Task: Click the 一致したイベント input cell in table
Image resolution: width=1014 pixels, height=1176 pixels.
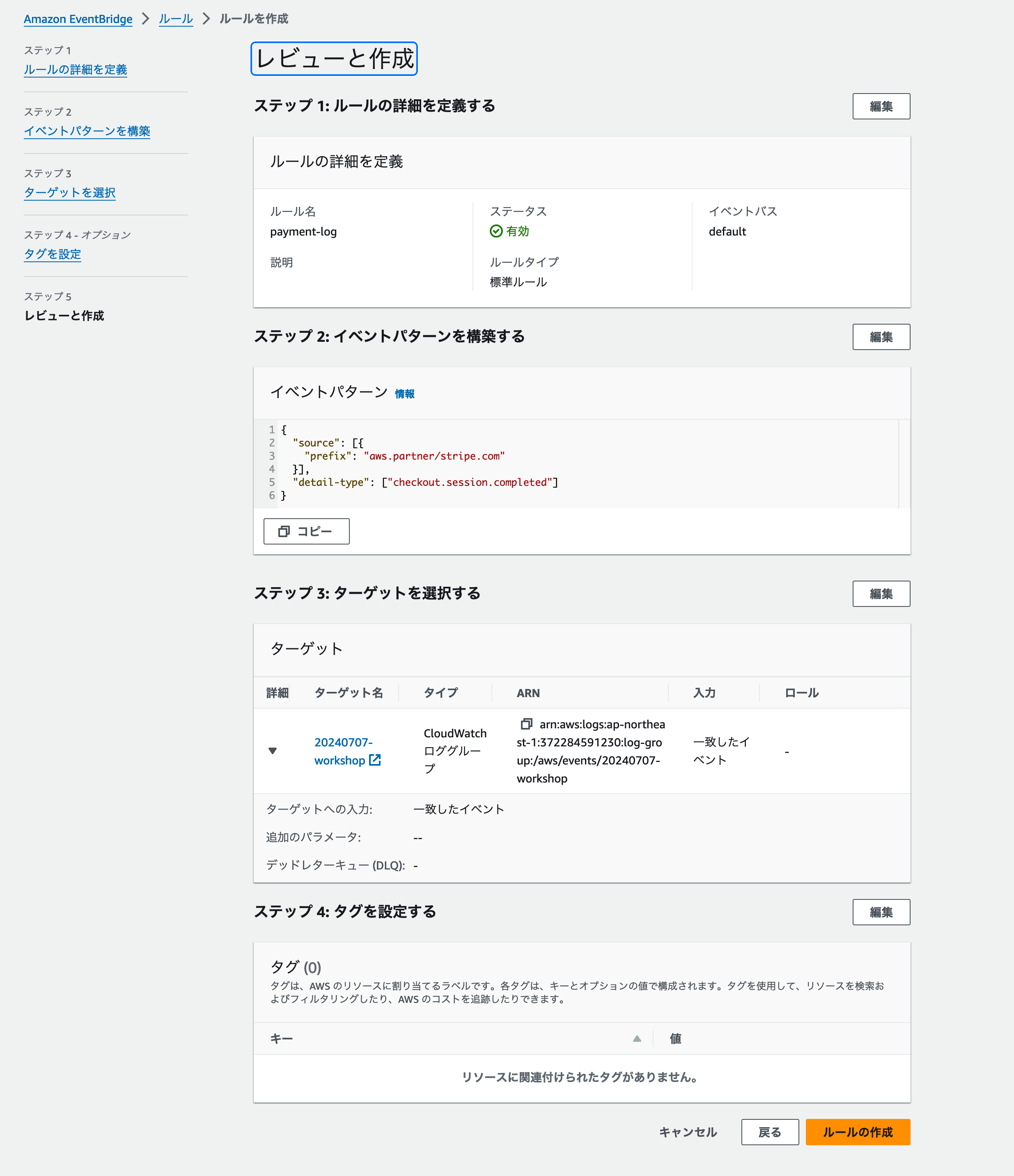Action: [x=721, y=750]
